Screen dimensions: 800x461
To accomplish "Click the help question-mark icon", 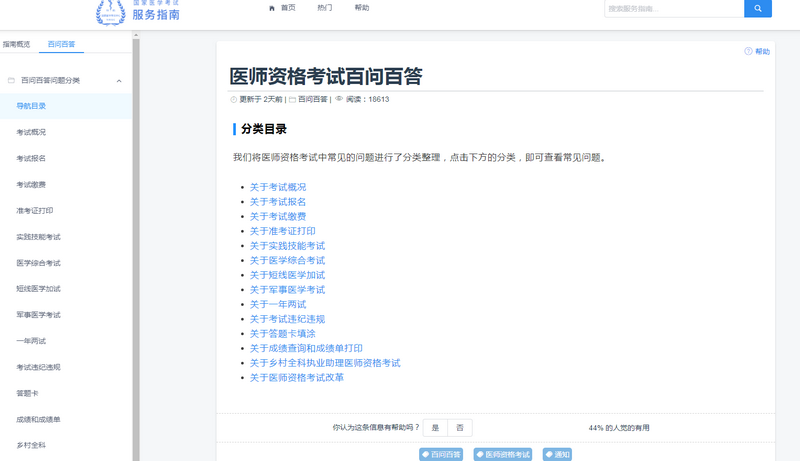I will (x=748, y=51).
